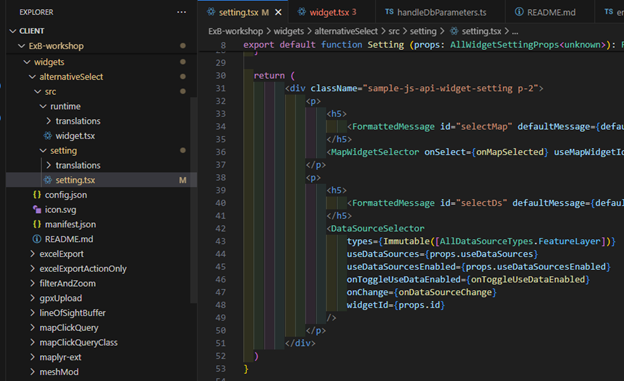Click the breadcrumb ellipsis after setting.tsx
Viewport: 624px width, 381px height.
tap(515, 32)
